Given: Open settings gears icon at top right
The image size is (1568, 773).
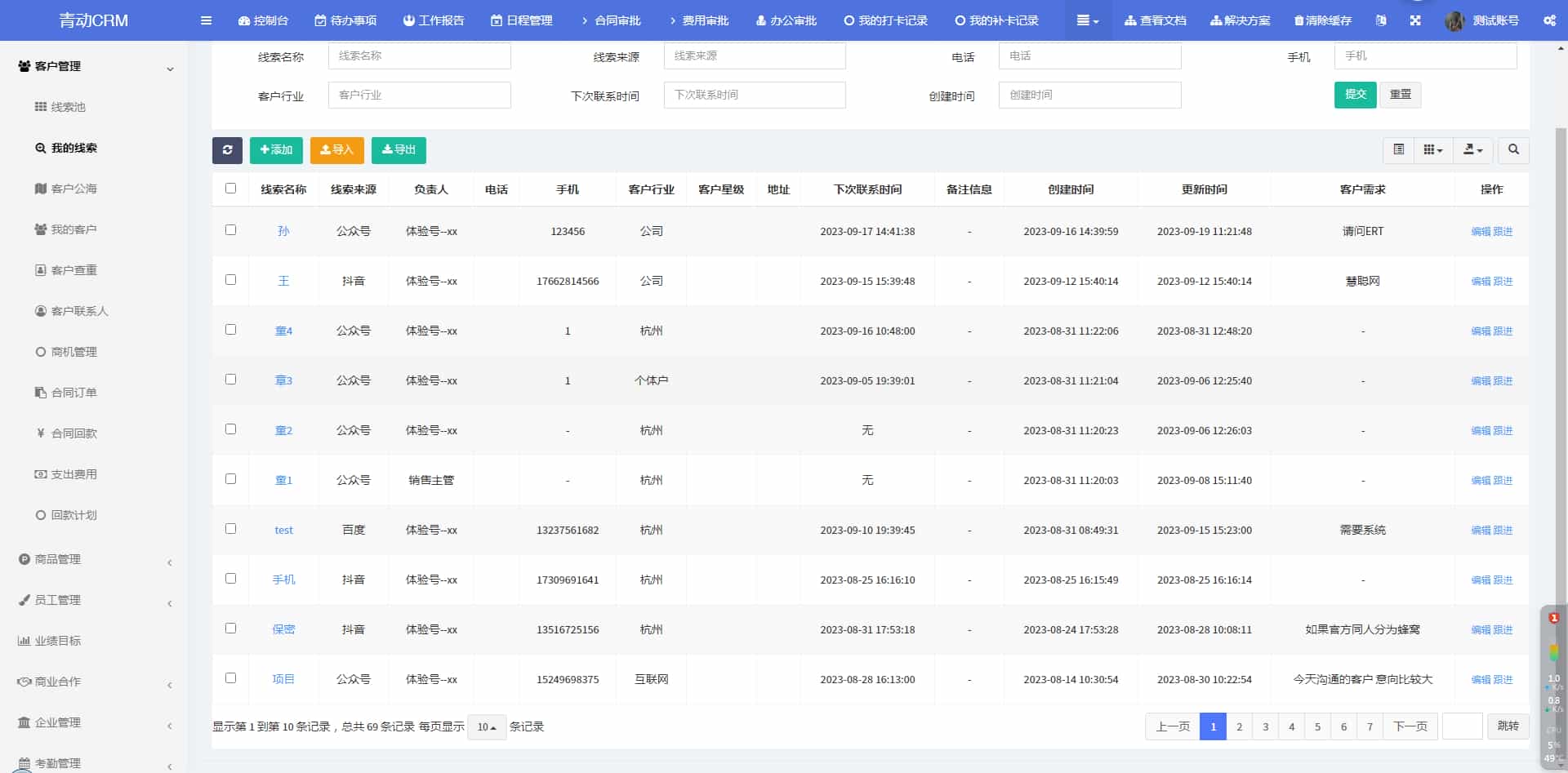Looking at the screenshot, I should click(x=1549, y=20).
